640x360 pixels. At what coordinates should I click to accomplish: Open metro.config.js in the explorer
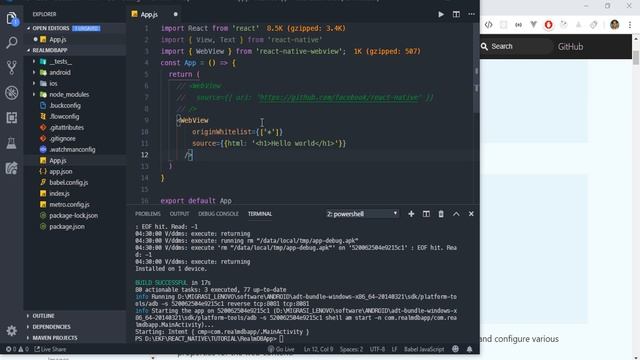75,204
